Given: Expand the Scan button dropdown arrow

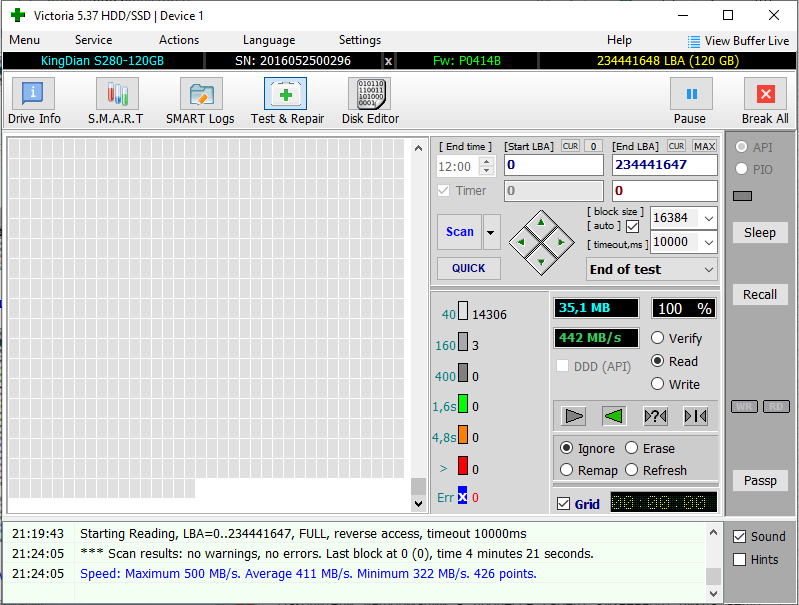Looking at the screenshot, I should (x=491, y=232).
